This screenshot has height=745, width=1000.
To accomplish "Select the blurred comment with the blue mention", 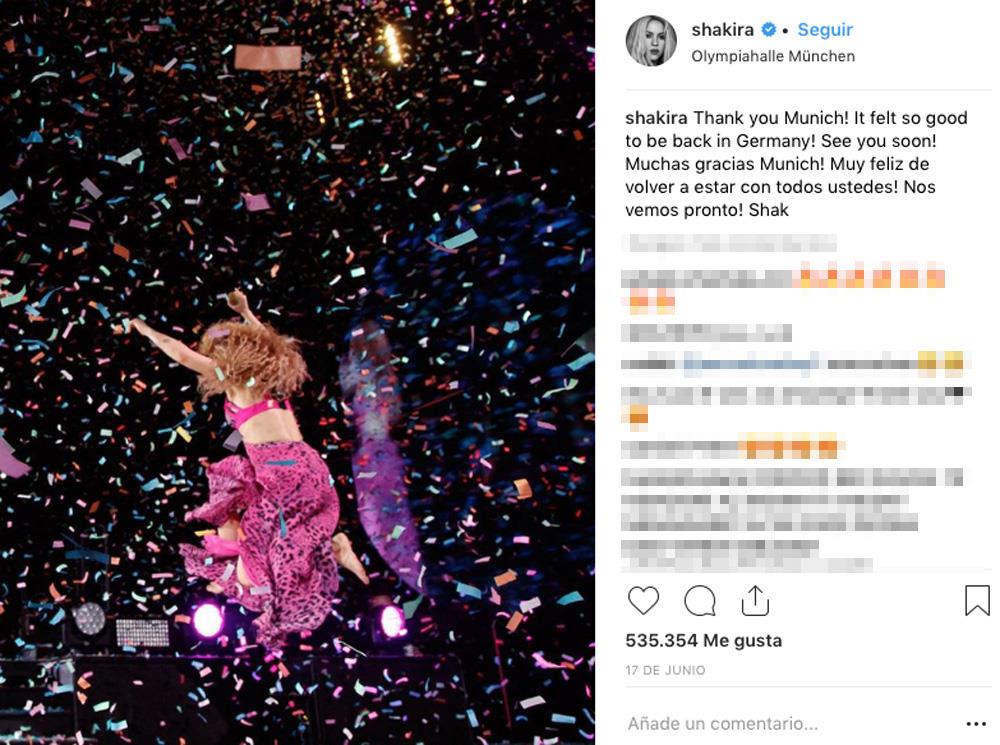I will pyautogui.click(x=795, y=364).
